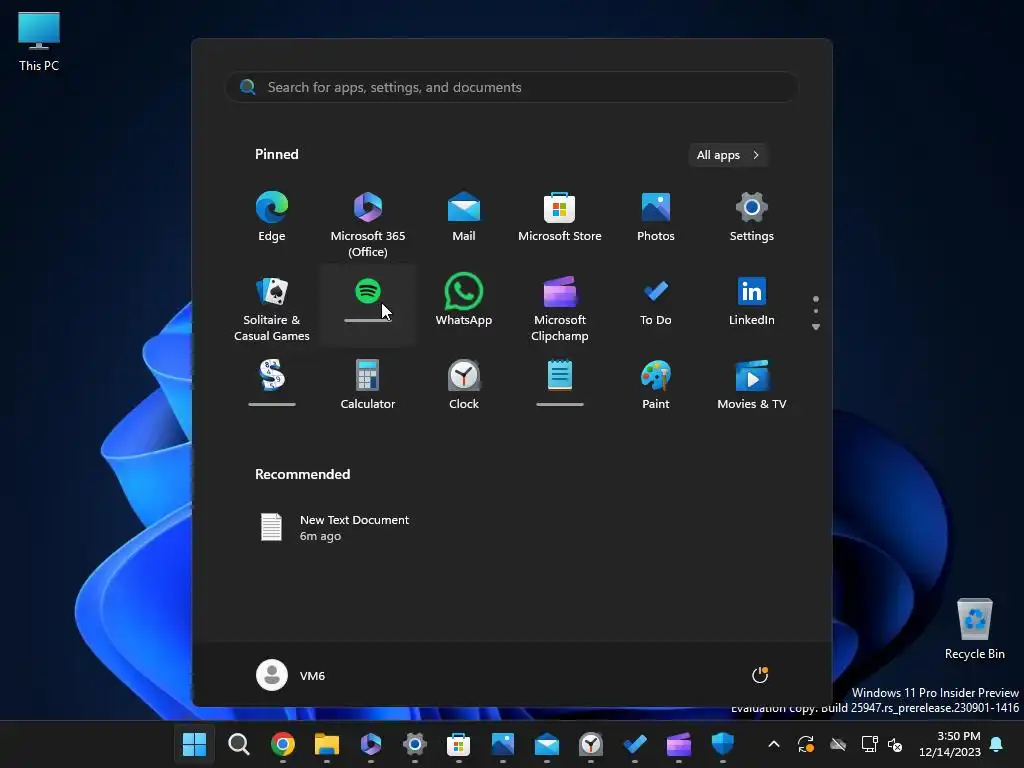
Task: Open Clipchamp from the taskbar
Action: 679,744
